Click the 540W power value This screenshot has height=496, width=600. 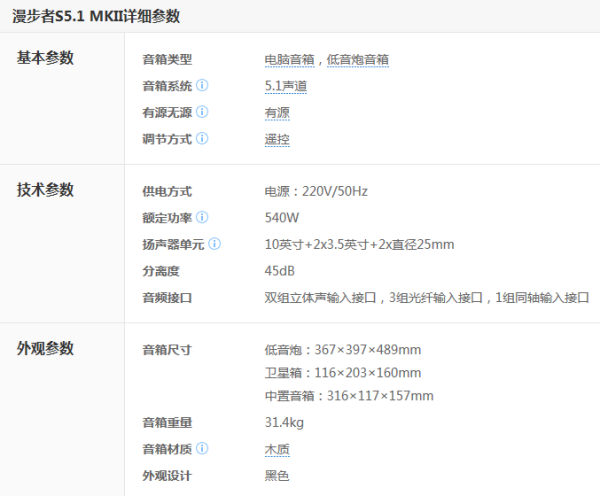click(x=282, y=218)
